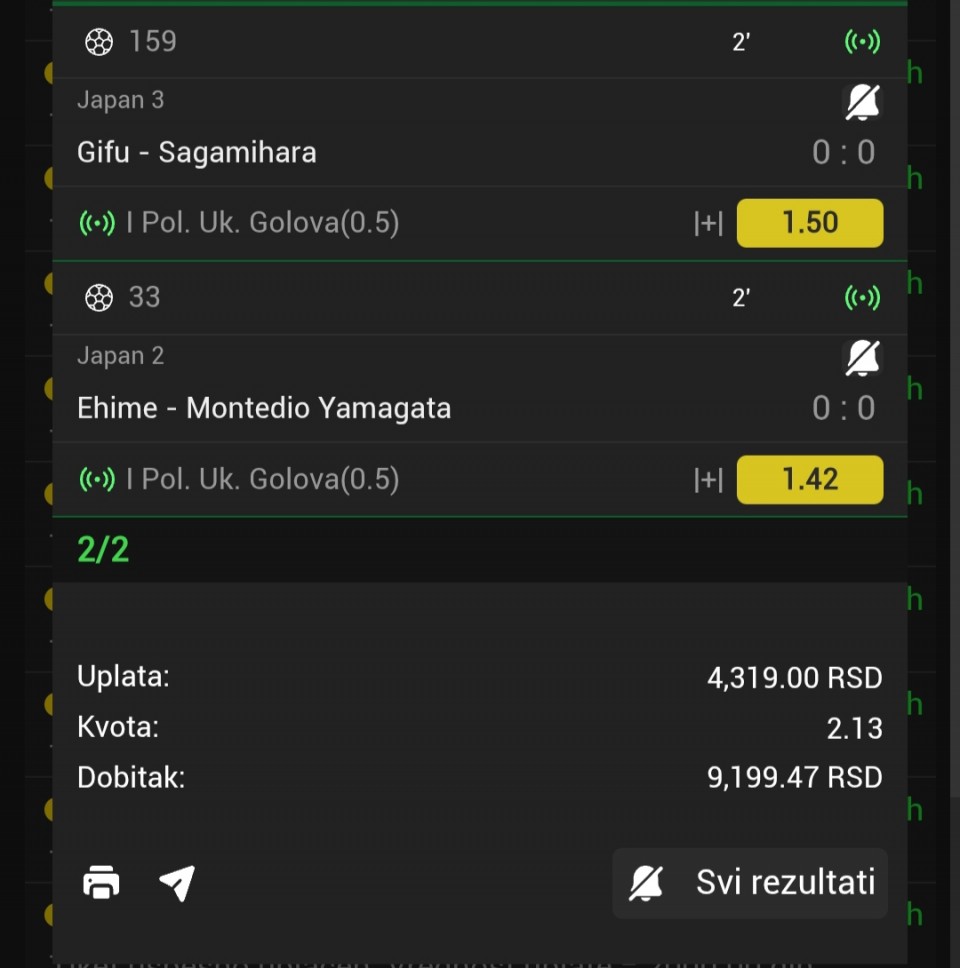The width and height of the screenshot is (960, 968).
Task: Click football icon next to 159
Action: (x=99, y=42)
